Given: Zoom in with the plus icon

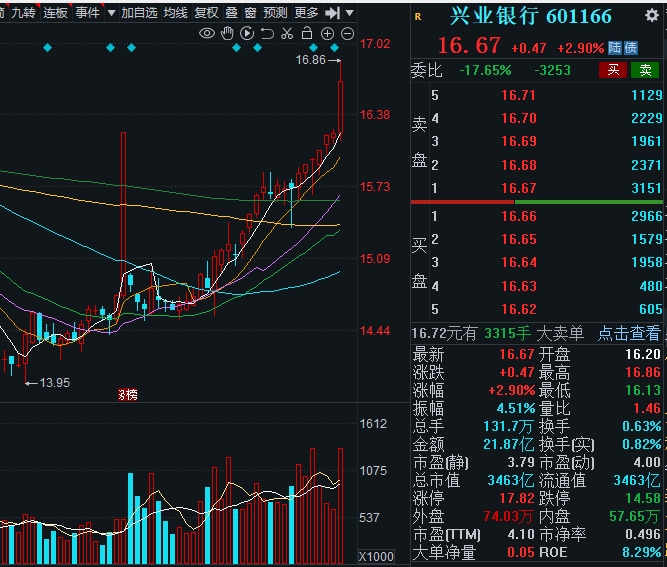Looking at the screenshot, I should click(x=328, y=33).
